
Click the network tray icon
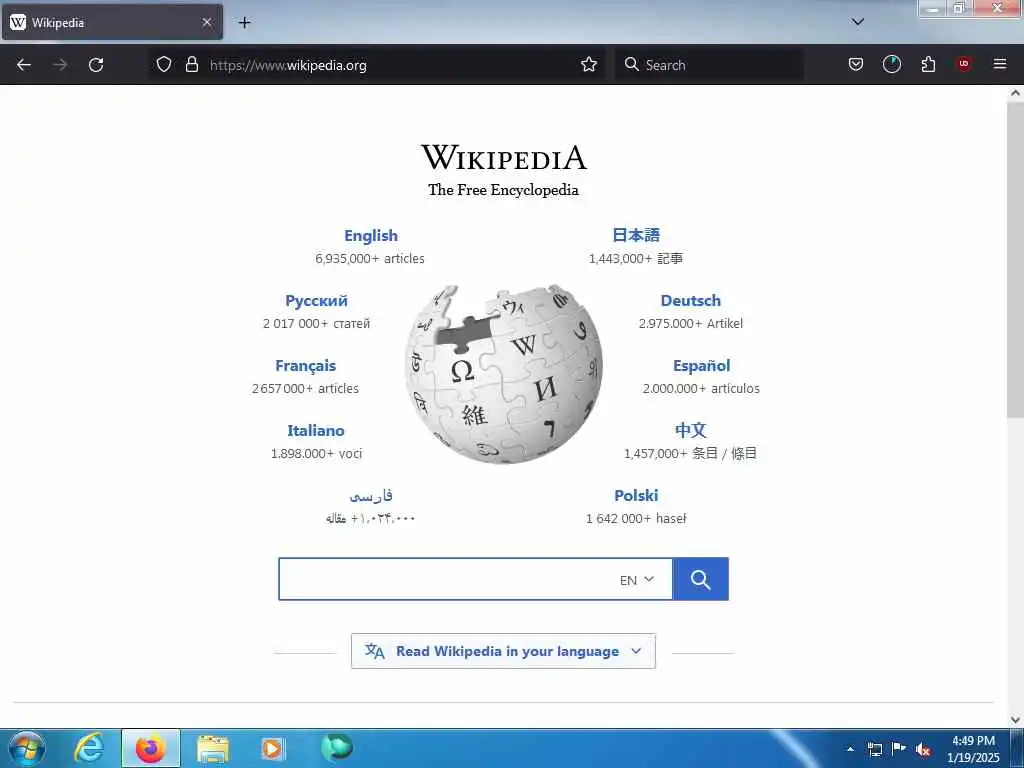(874, 749)
